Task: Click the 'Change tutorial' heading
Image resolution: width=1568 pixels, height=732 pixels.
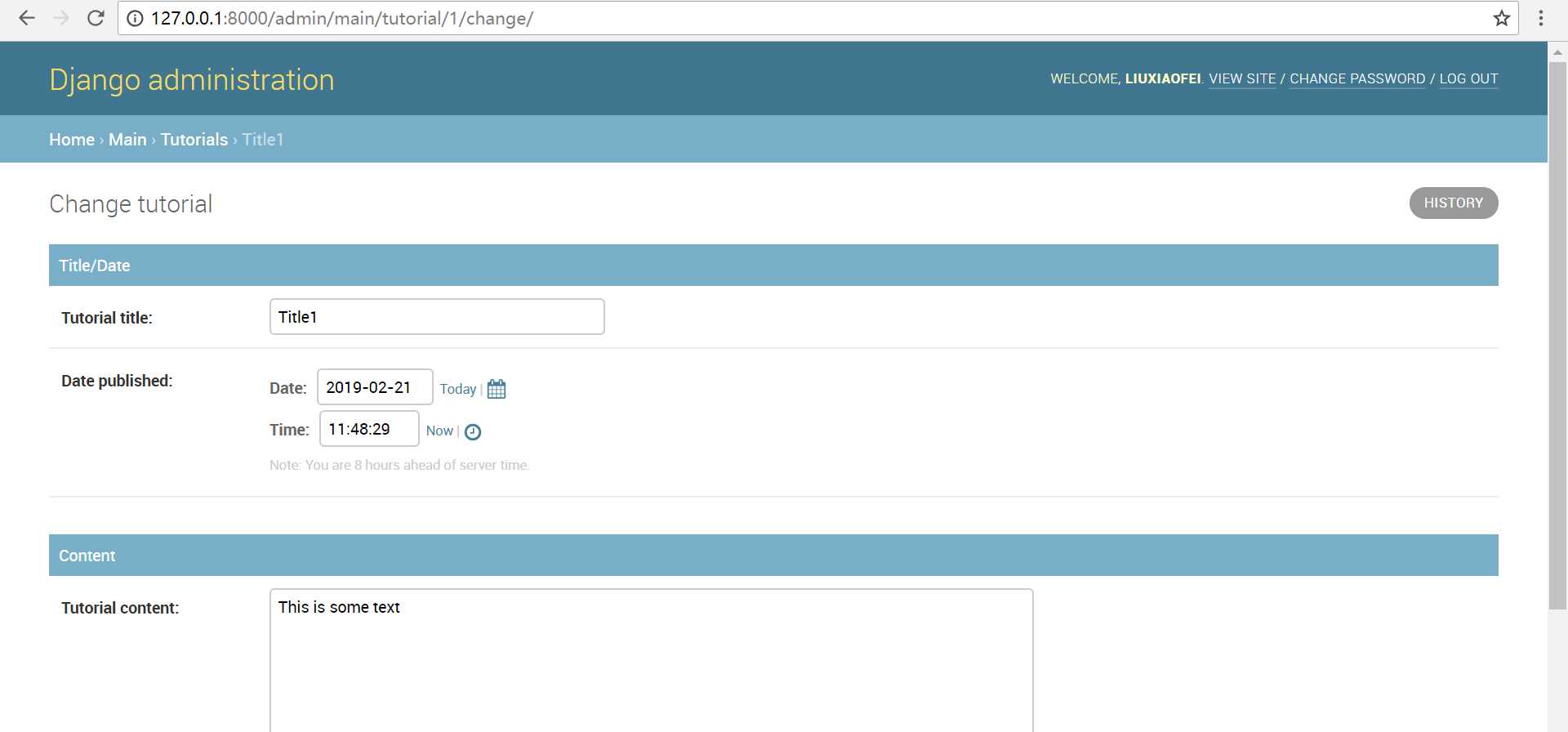Action: [131, 203]
